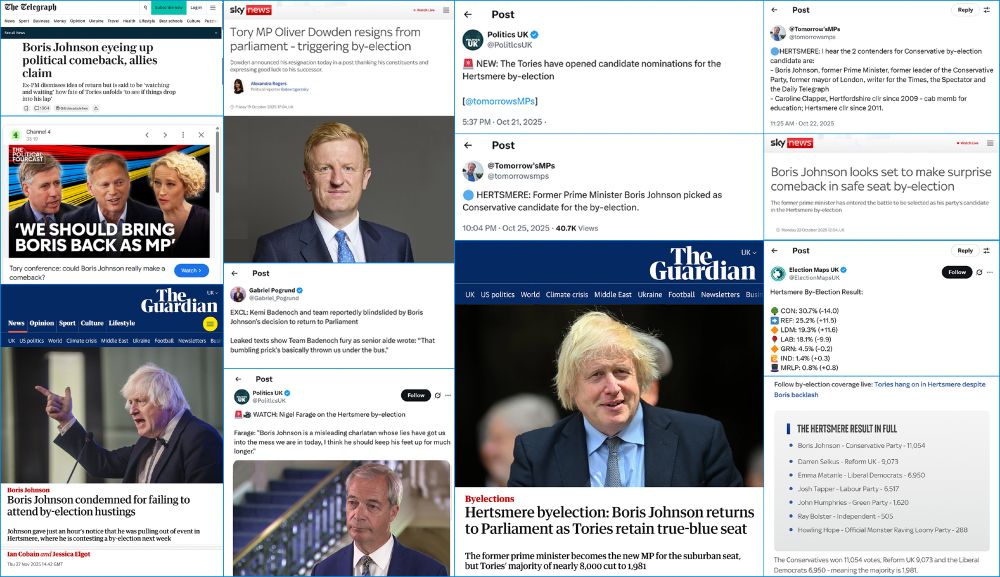1000x577 pixels.
Task: Open more options on the Election Maps UK post
Action: [990, 272]
